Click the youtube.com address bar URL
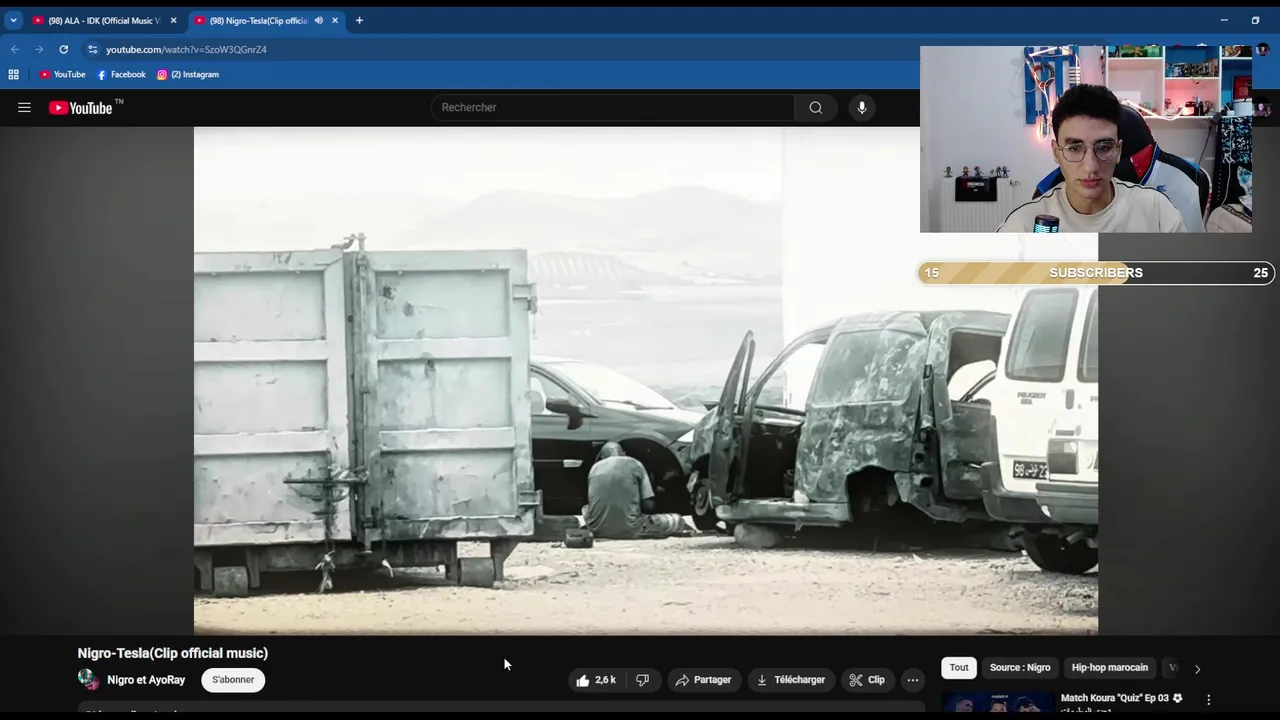 [x=186, y=49]
